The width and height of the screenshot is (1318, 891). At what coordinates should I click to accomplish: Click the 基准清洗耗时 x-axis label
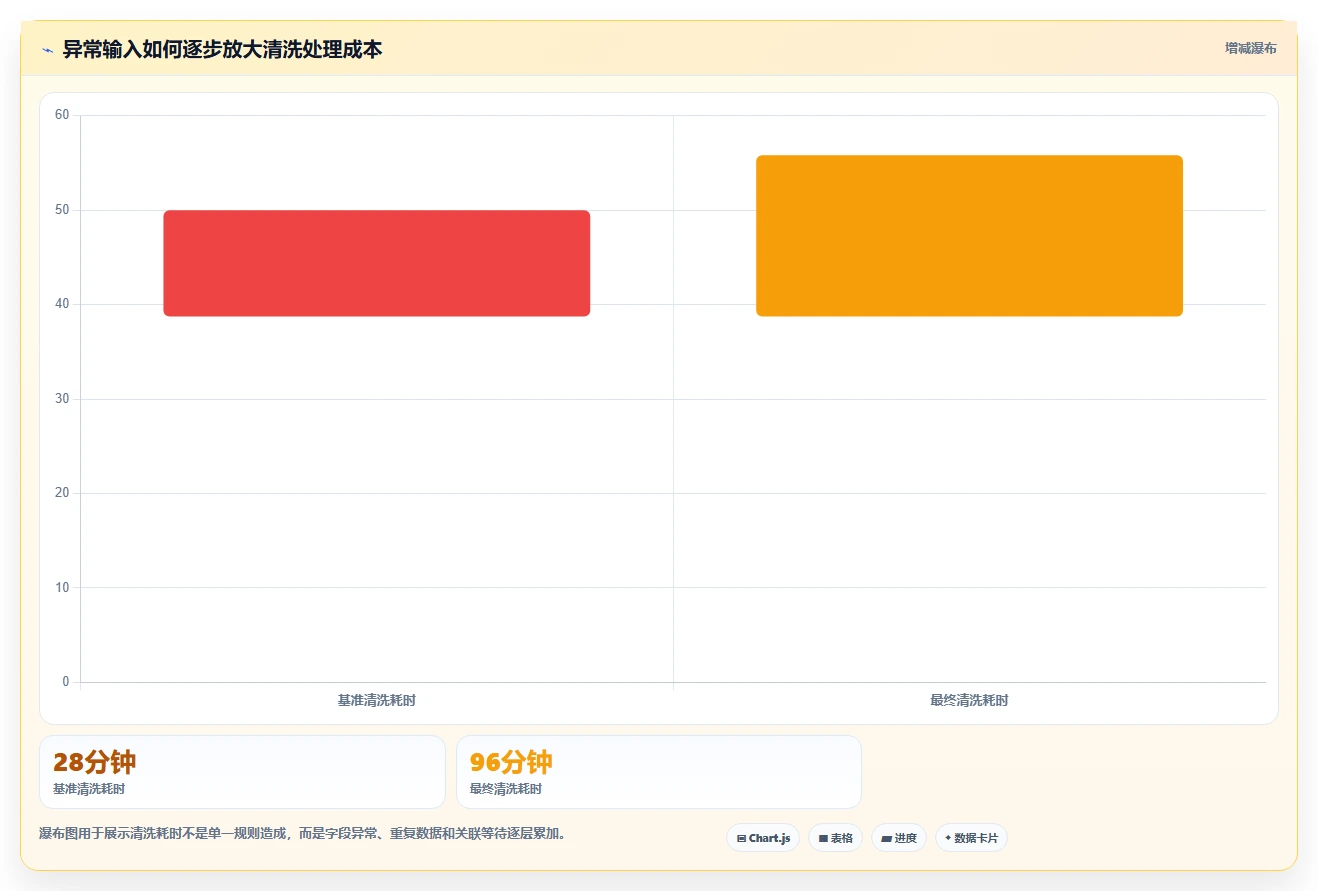coord(377,701)
